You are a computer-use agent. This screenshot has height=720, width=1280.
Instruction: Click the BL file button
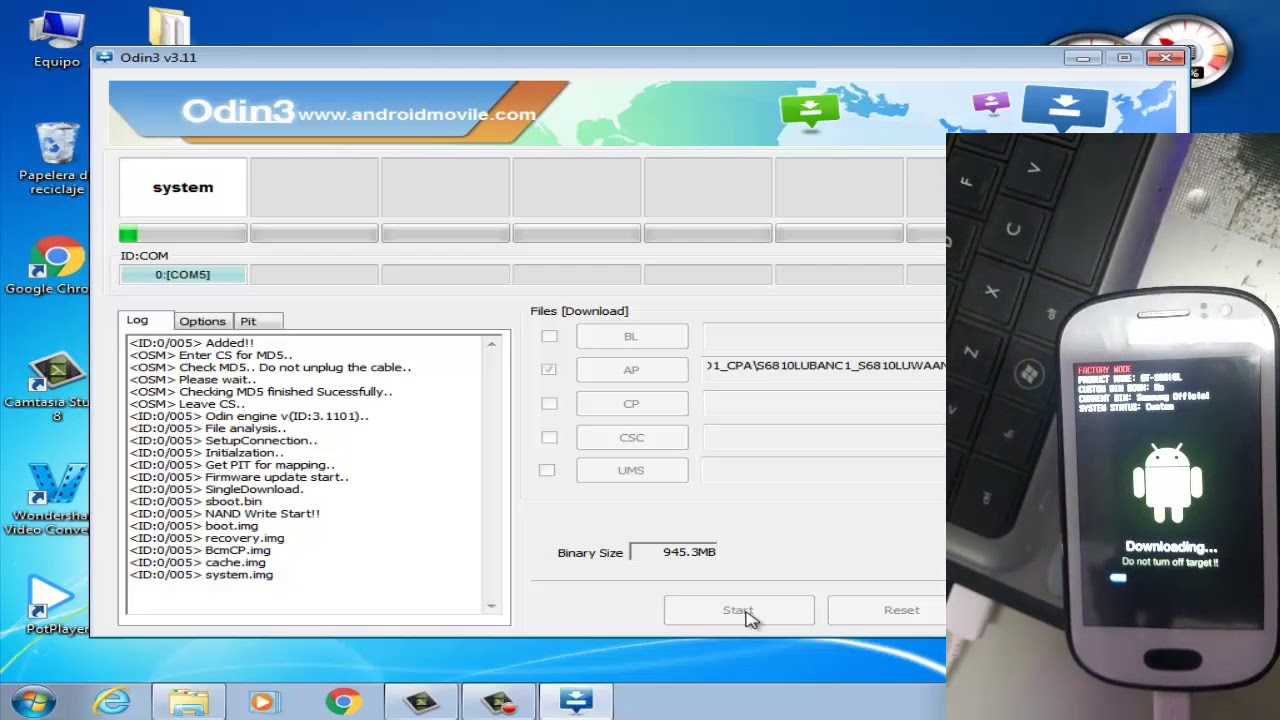tap(632, 336)
